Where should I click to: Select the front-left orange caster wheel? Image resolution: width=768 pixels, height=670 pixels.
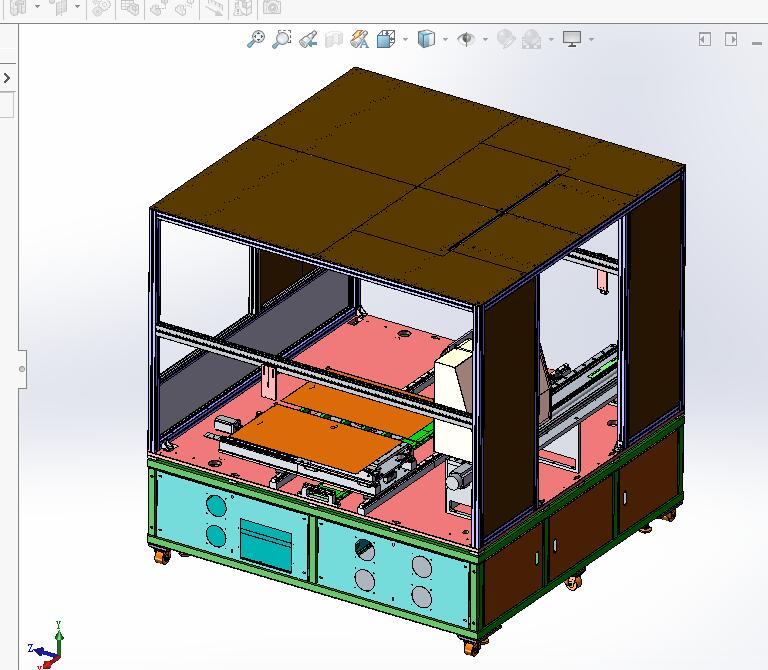[161, 556]
